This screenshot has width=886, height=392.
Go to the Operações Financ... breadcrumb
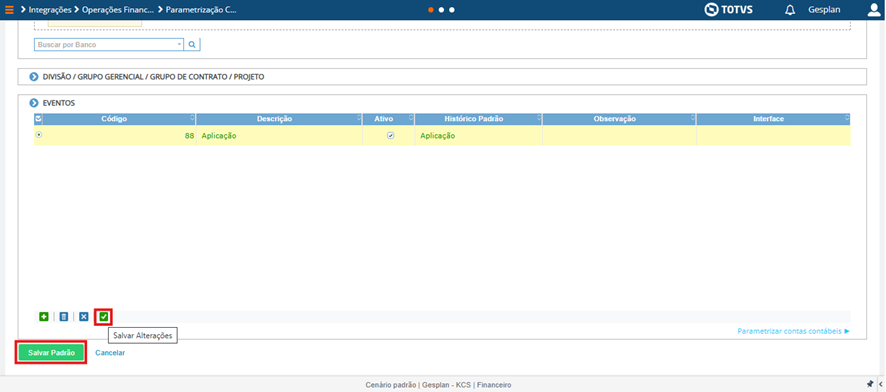pyautogui.click(x=118, y=10)
